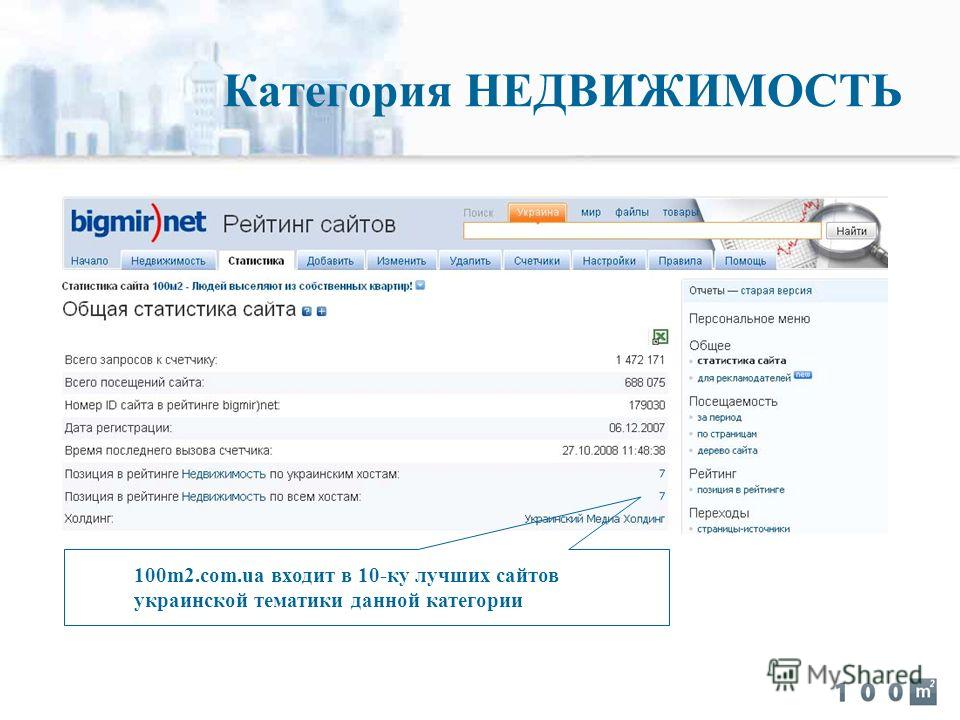Open the Украинский Медиа Холдинг link

pyautogui.click(x=594, y=519)
